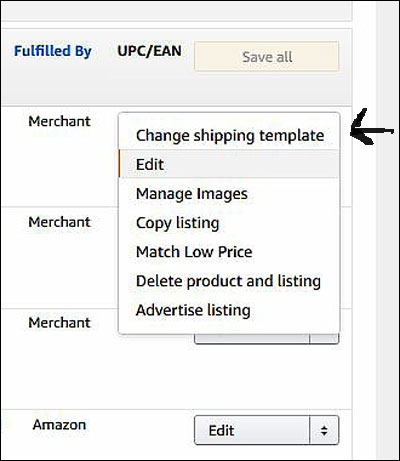The image size is (400, 461).
Task: Choose Edit from the open dropdown menu
Action: pos(229,164)
